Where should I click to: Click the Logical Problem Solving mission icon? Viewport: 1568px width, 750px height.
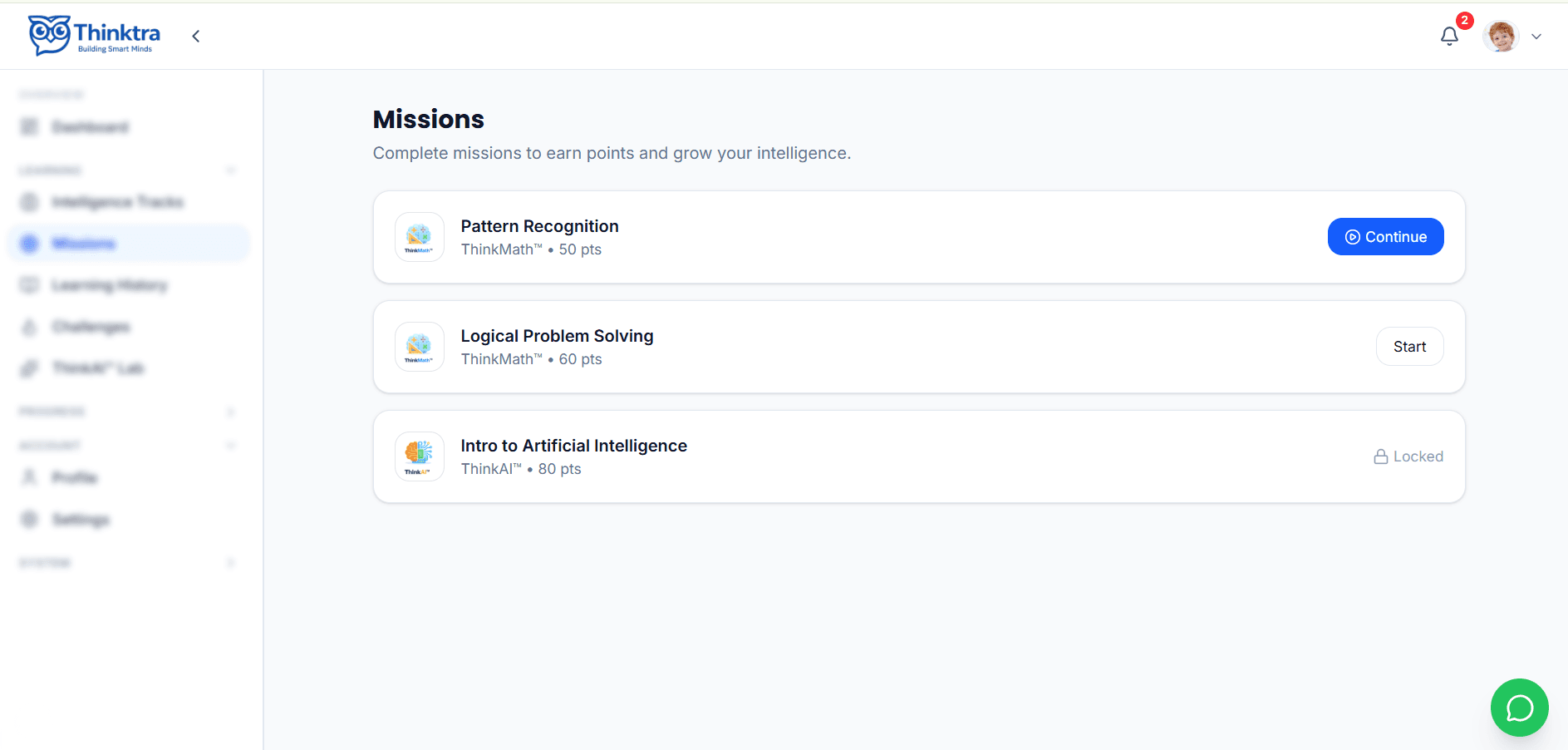(x=419, y=347)
